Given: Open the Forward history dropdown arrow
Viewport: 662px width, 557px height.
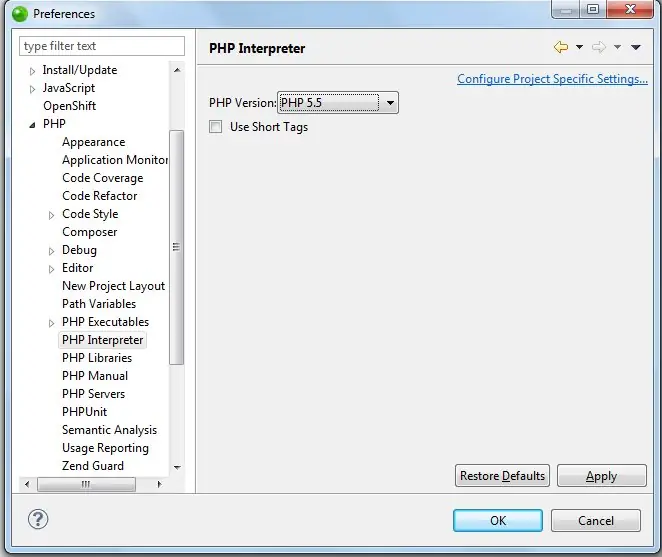Looking at the screenshot, I should 617,47.
